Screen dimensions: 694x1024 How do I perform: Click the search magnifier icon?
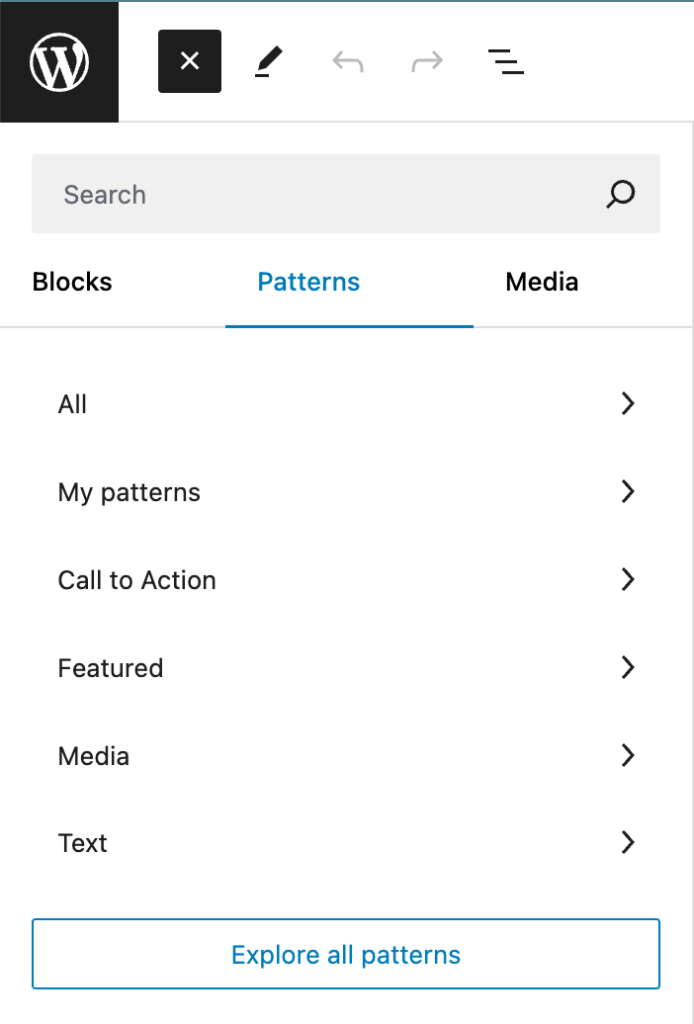tap(620, 194)
